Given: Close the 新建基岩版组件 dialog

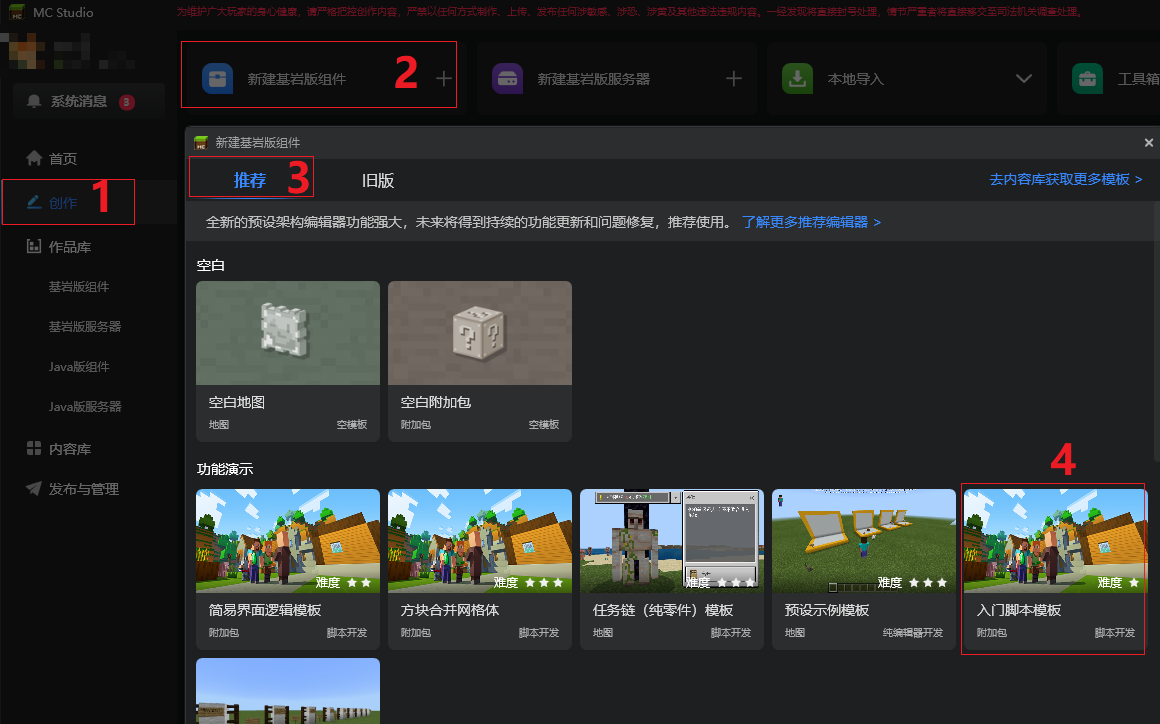Looking at the screenshot, I should point(1149,143).
